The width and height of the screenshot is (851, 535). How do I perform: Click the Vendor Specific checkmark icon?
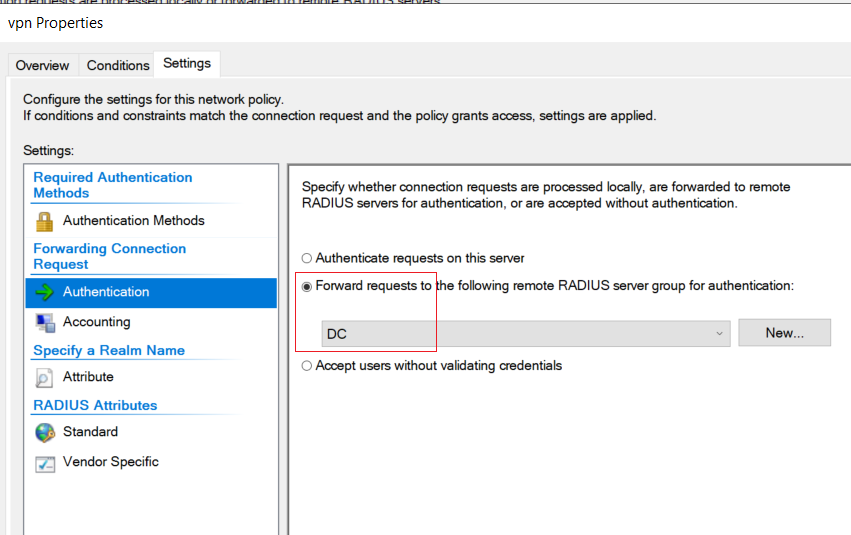point(45,464)
